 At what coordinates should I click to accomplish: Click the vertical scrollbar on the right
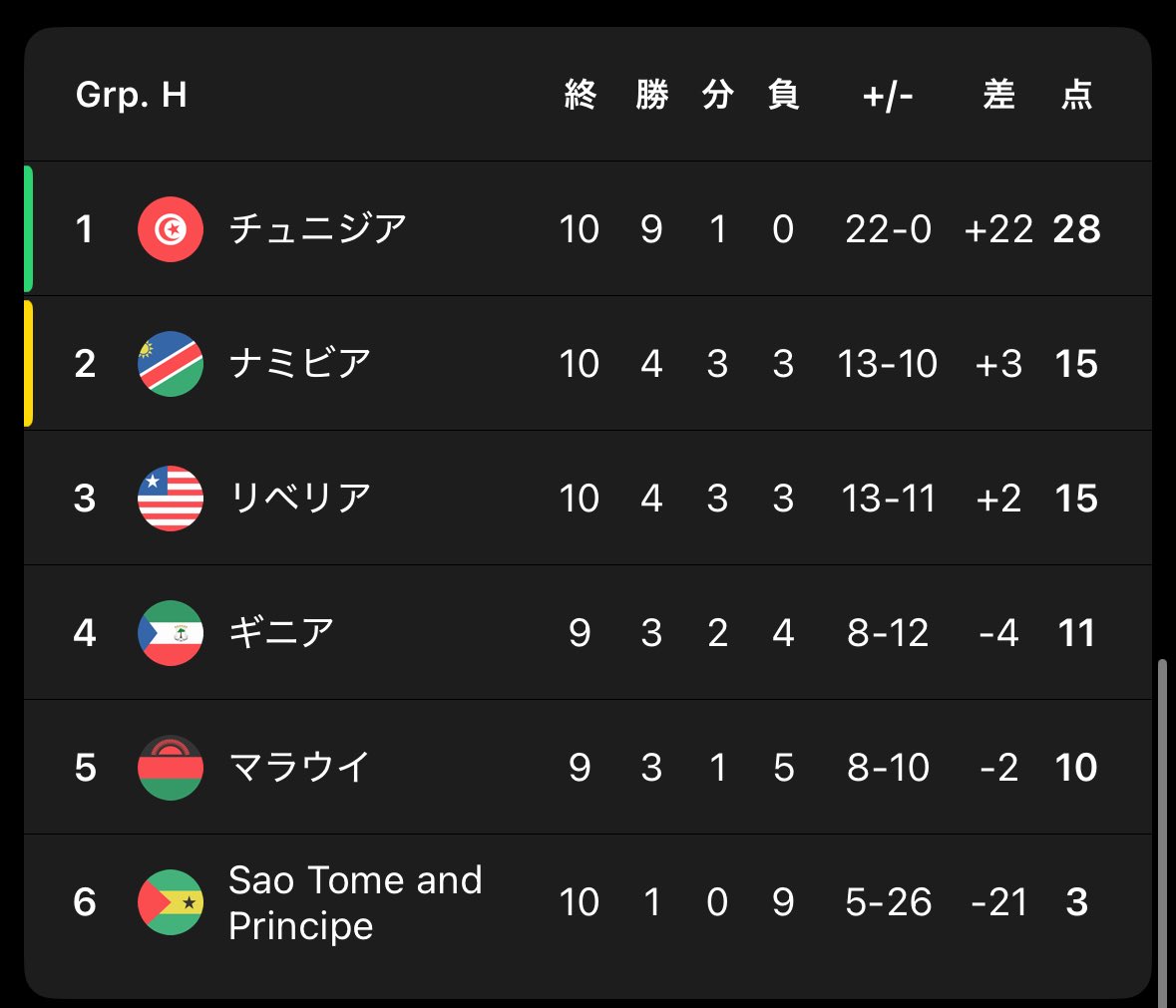coord(1161,828)
